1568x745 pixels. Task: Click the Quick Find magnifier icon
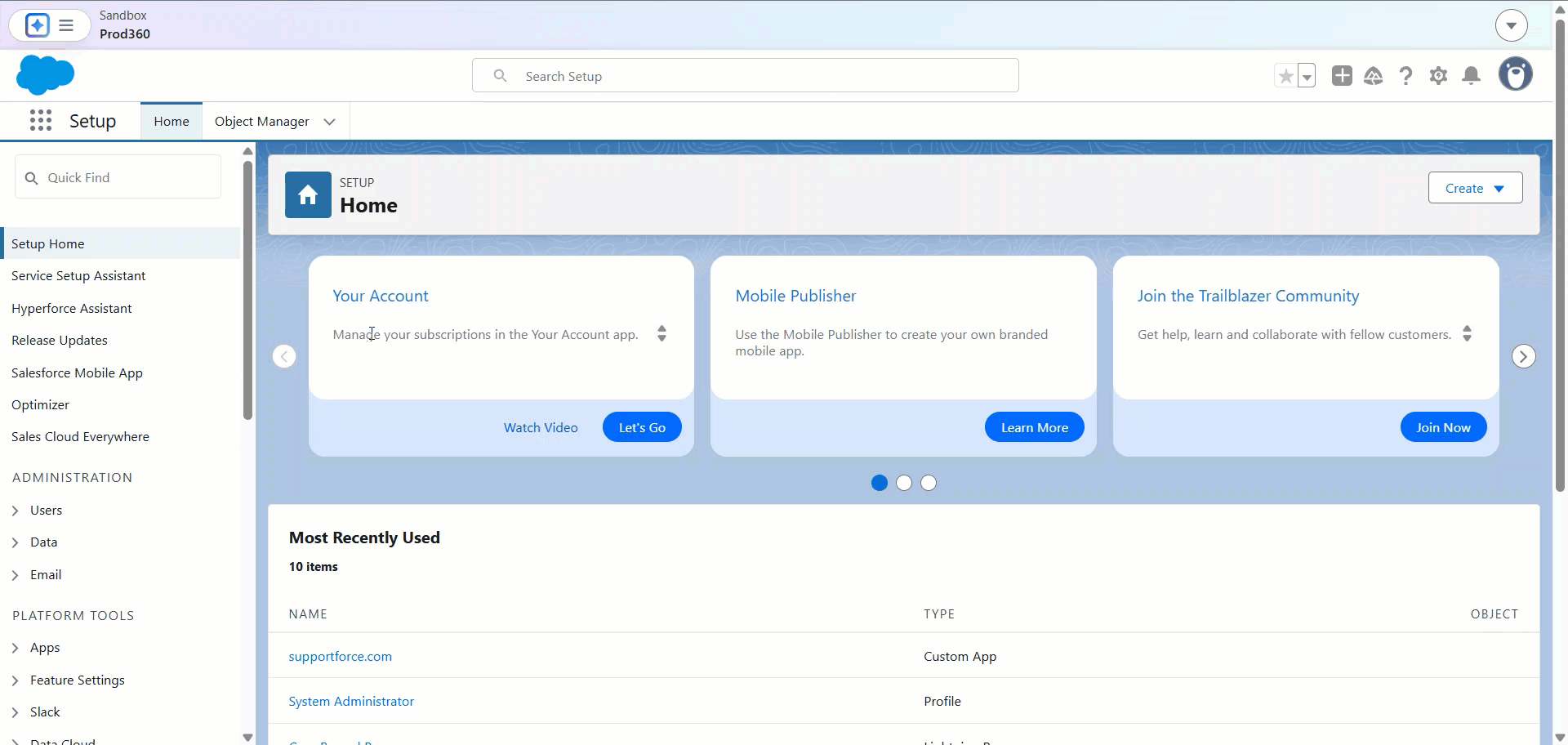point(32,178)
